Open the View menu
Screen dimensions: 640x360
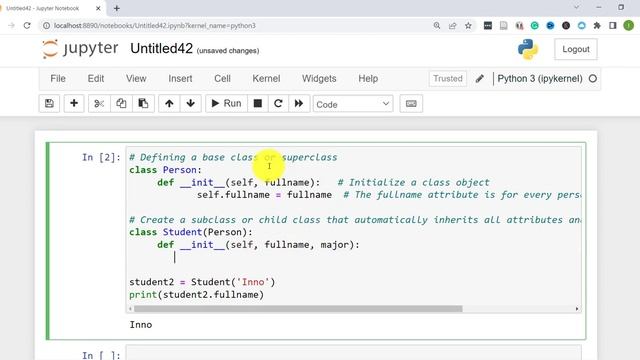pos(136,78)
